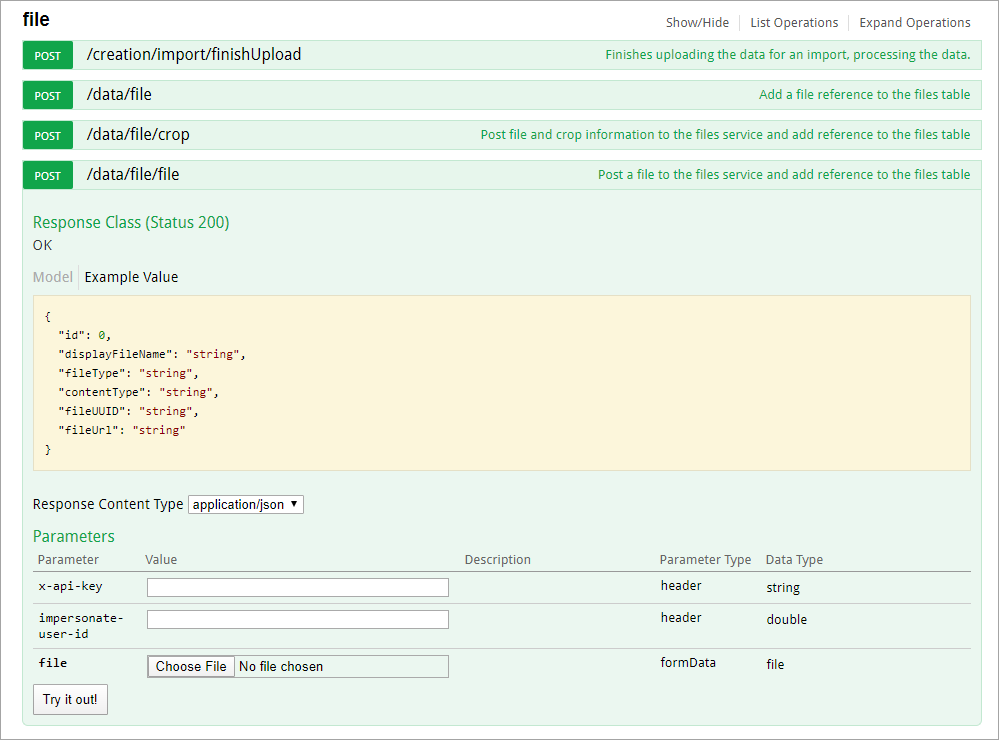Viewport: 999px width, 740px height.
Task: Click the 'file' section heading
Action: pos(36,20)
